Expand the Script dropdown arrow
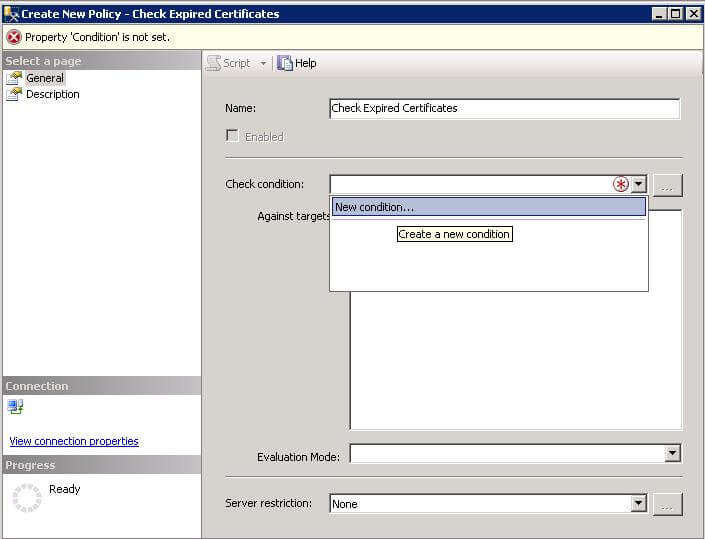 (263, 63)
